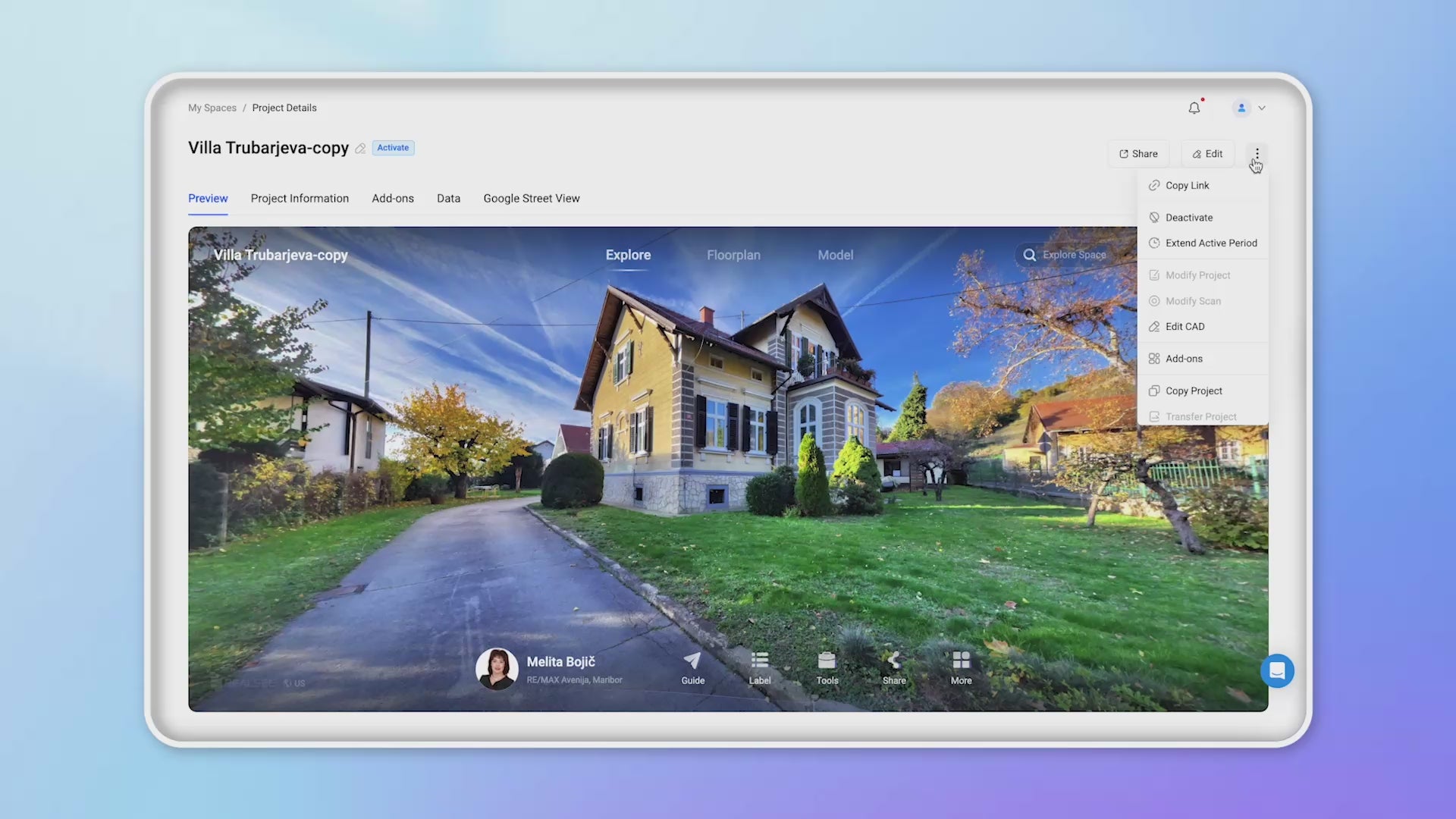This screenshot has width=1456, height=819.
Task: Click the Share icon in viewer toolbar
Action: click(x=894, y=668)
